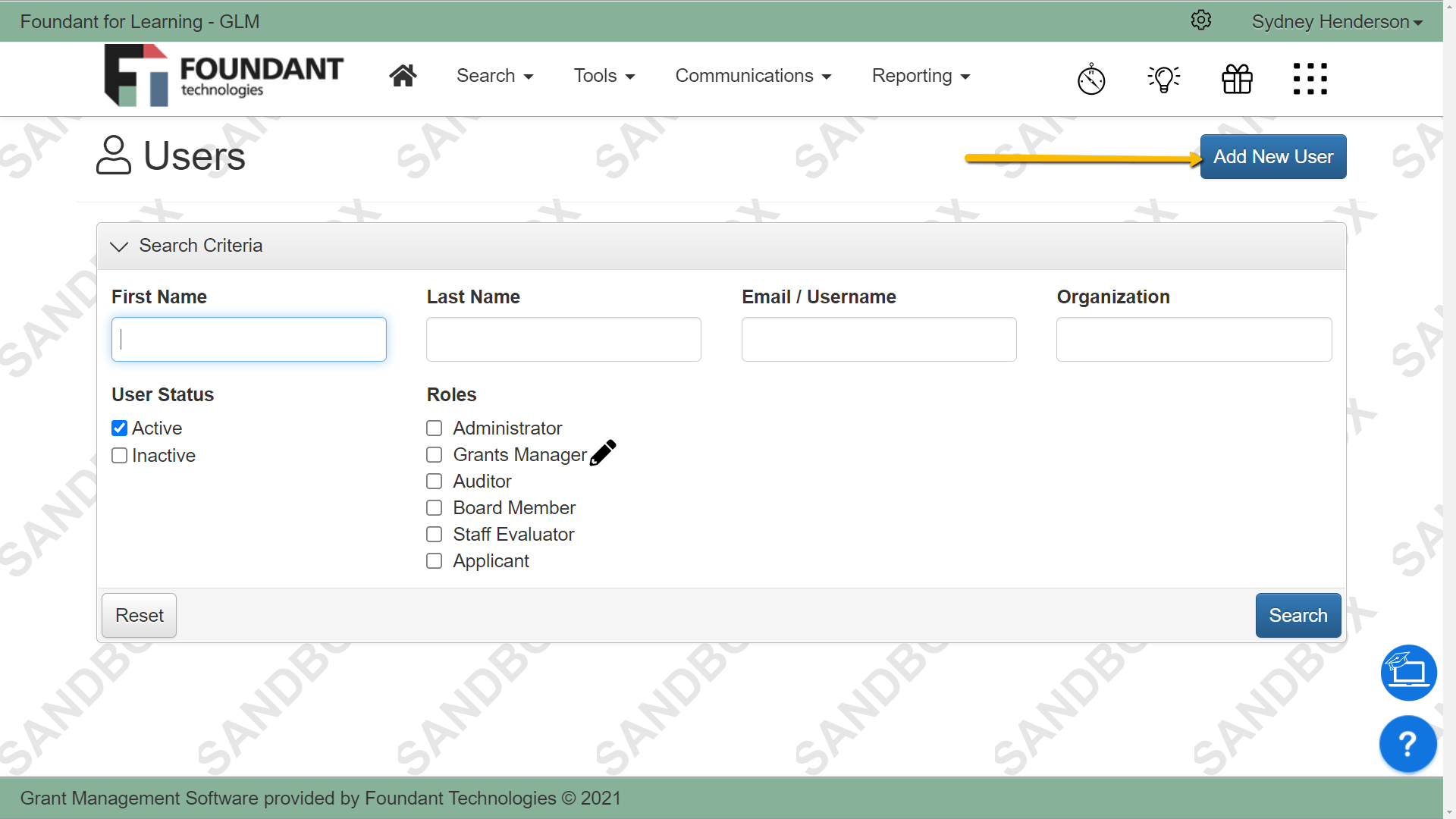The image size is (1456, 819).
Task: Open the gift icon for new features
Action: [1236, 78]
